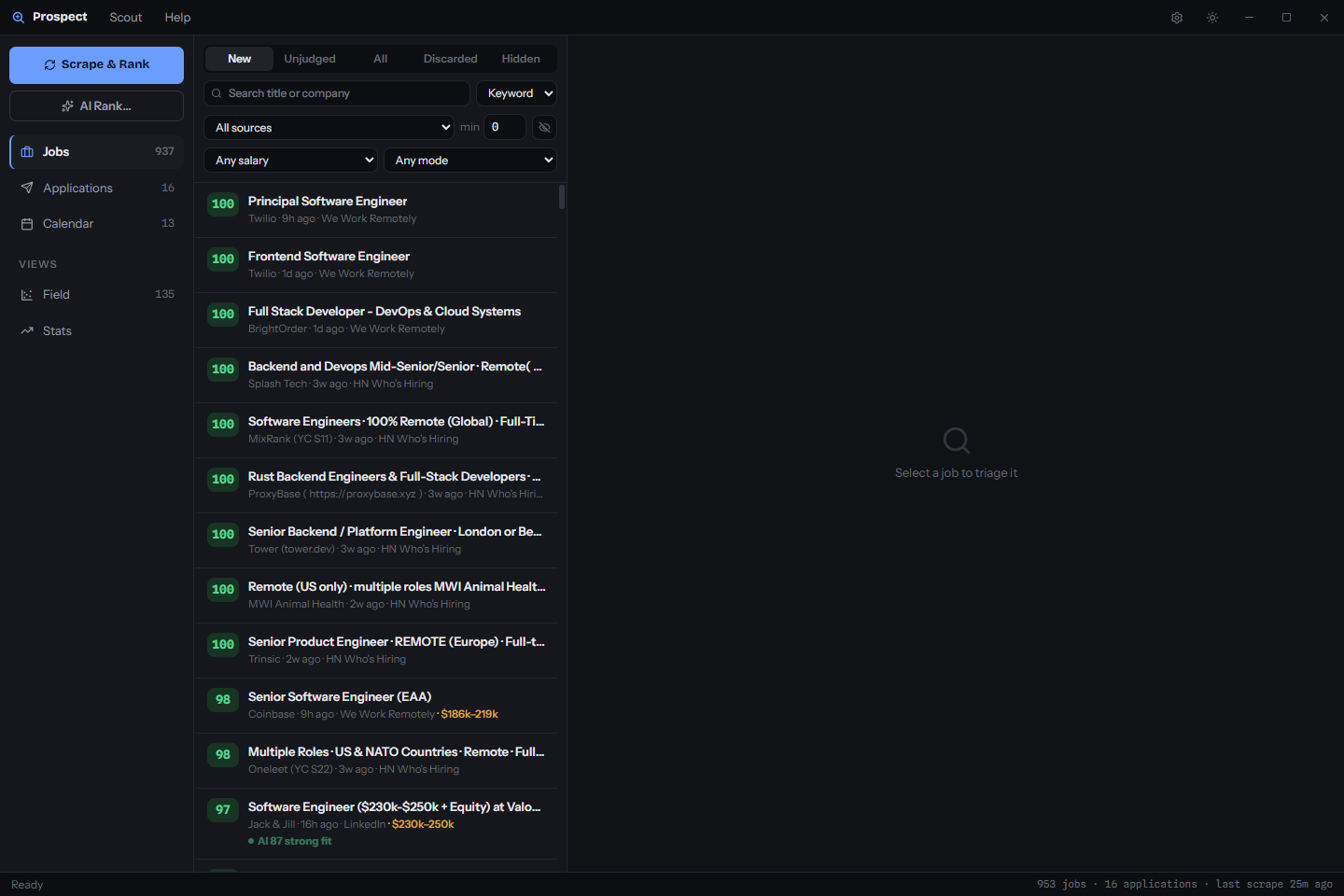Click the 16 applications status entry
1344x896 pixels.
pos(1151,885)
